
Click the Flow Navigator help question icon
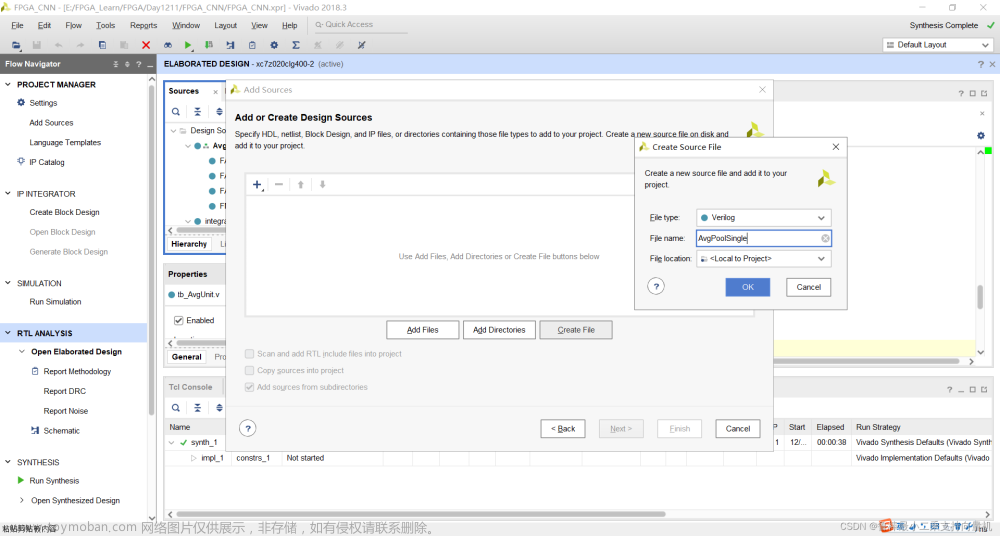138,64
